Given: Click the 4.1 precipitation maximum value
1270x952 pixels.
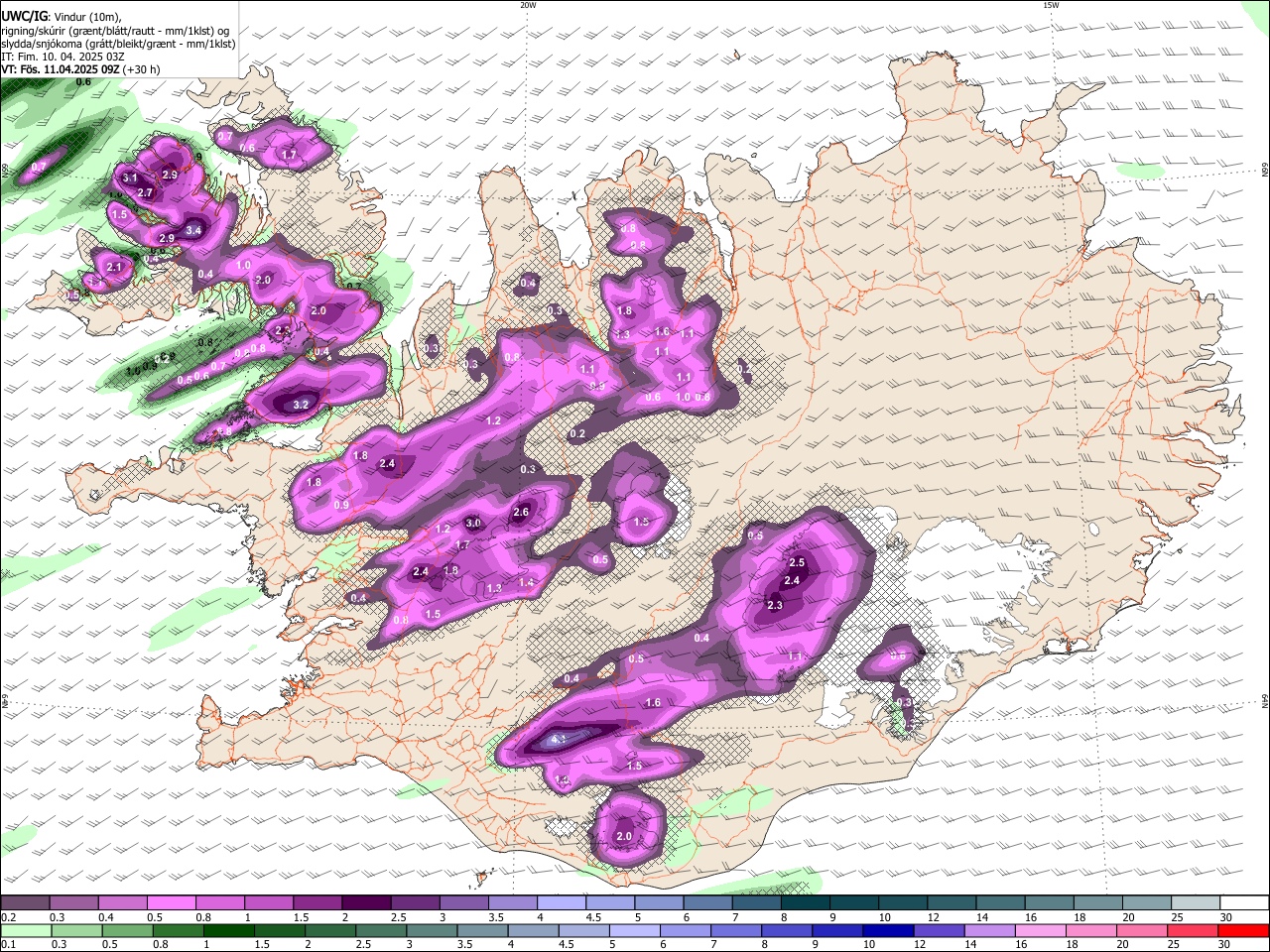Looking at the screenshot, I should pyautogui.click(x=558, y=740).
